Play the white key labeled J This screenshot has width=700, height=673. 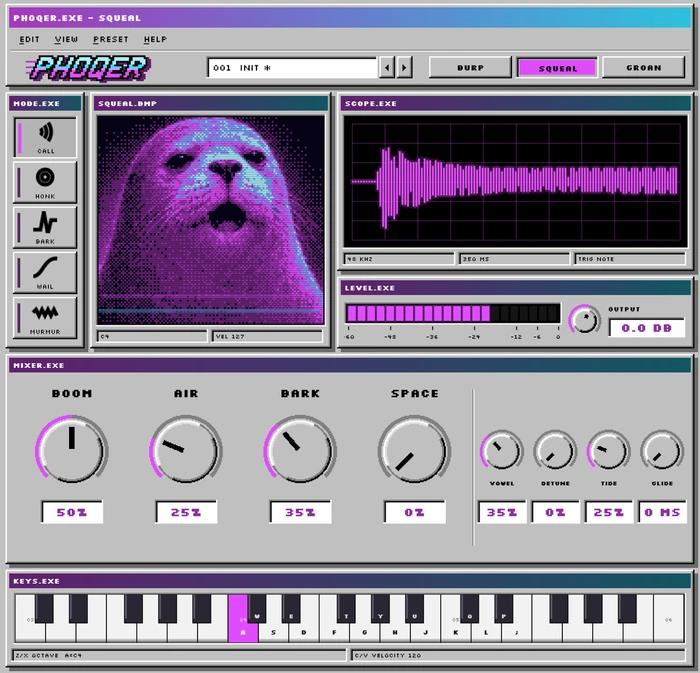click(x=425, y=632)
